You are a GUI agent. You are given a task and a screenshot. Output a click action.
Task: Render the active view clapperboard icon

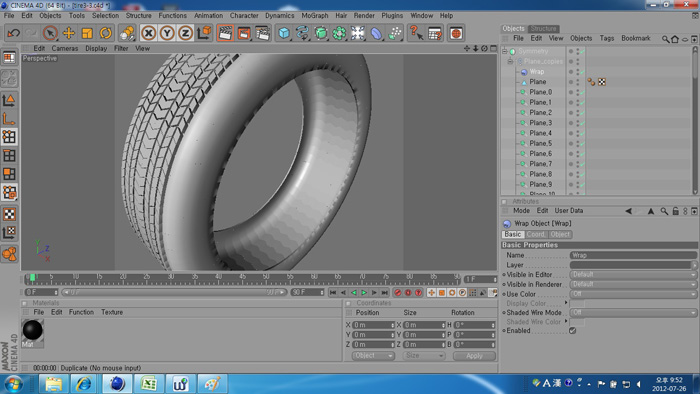225,33
